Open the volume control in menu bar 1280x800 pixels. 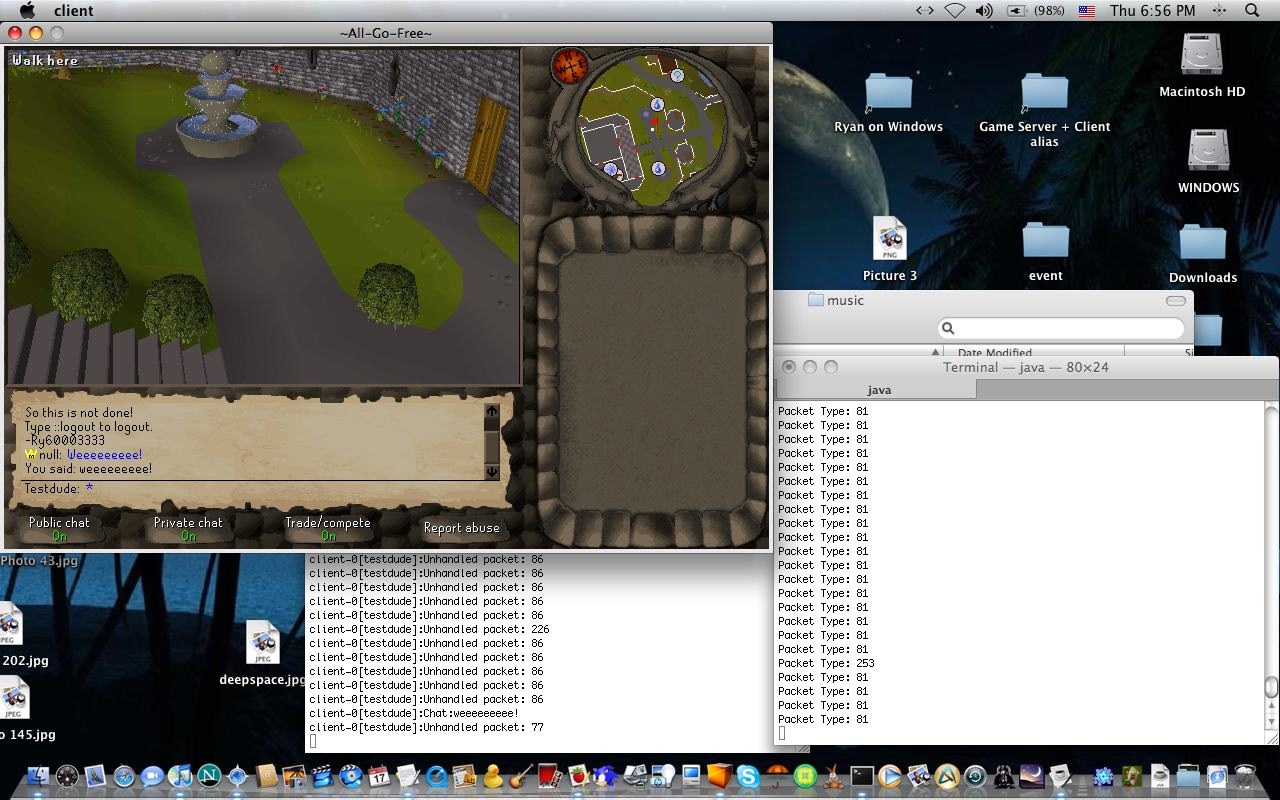pyautogui.click(x=984, y=10)
